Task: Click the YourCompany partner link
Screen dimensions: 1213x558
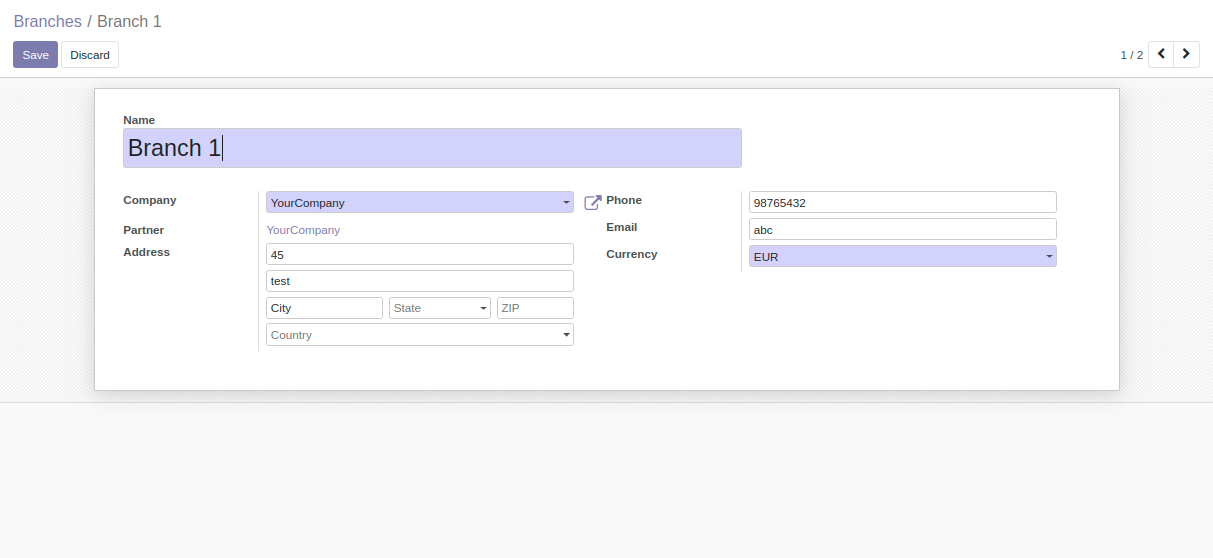Action: [303, 230]
